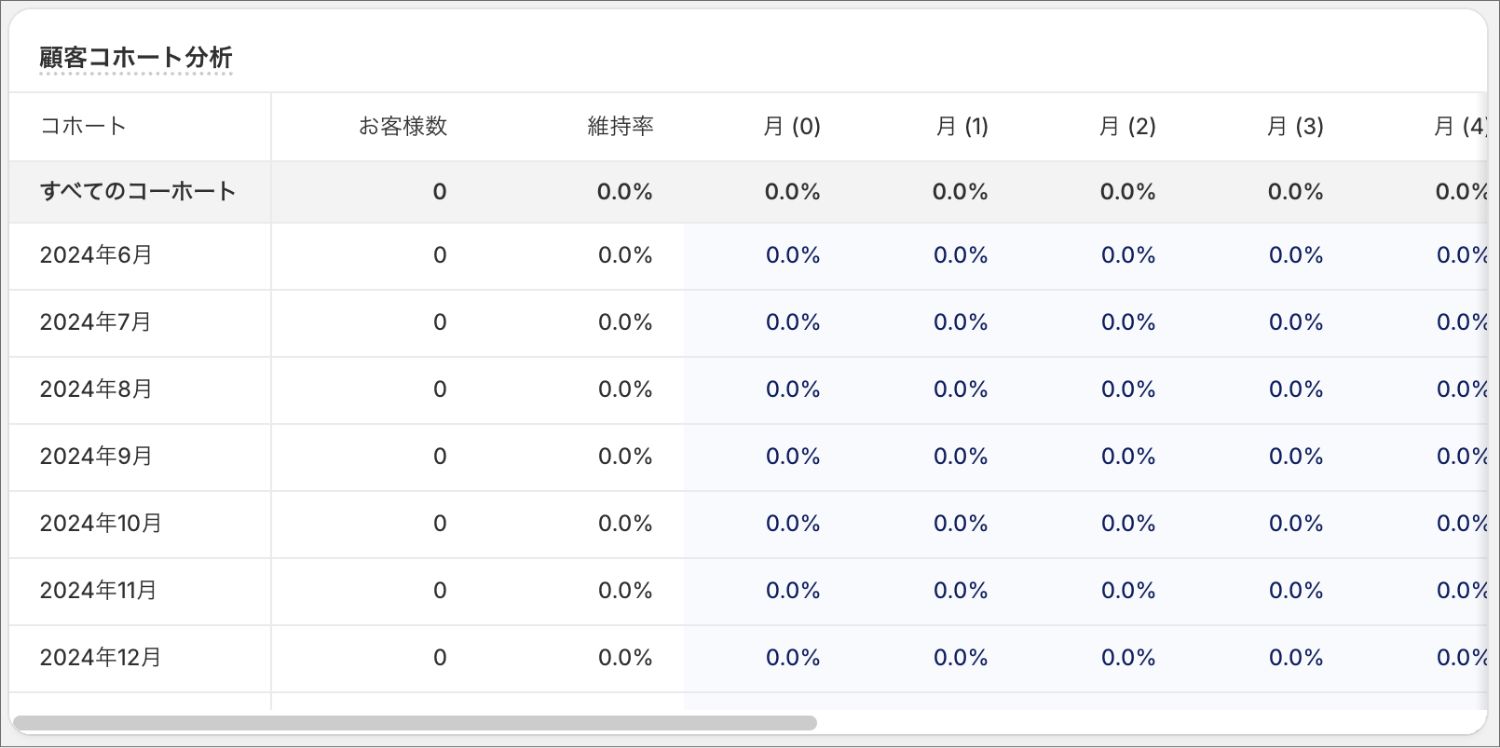The image size is (1500, 748).
Task: Click 維持率 value for 2024年12月
Action: (x=625, y=657)
